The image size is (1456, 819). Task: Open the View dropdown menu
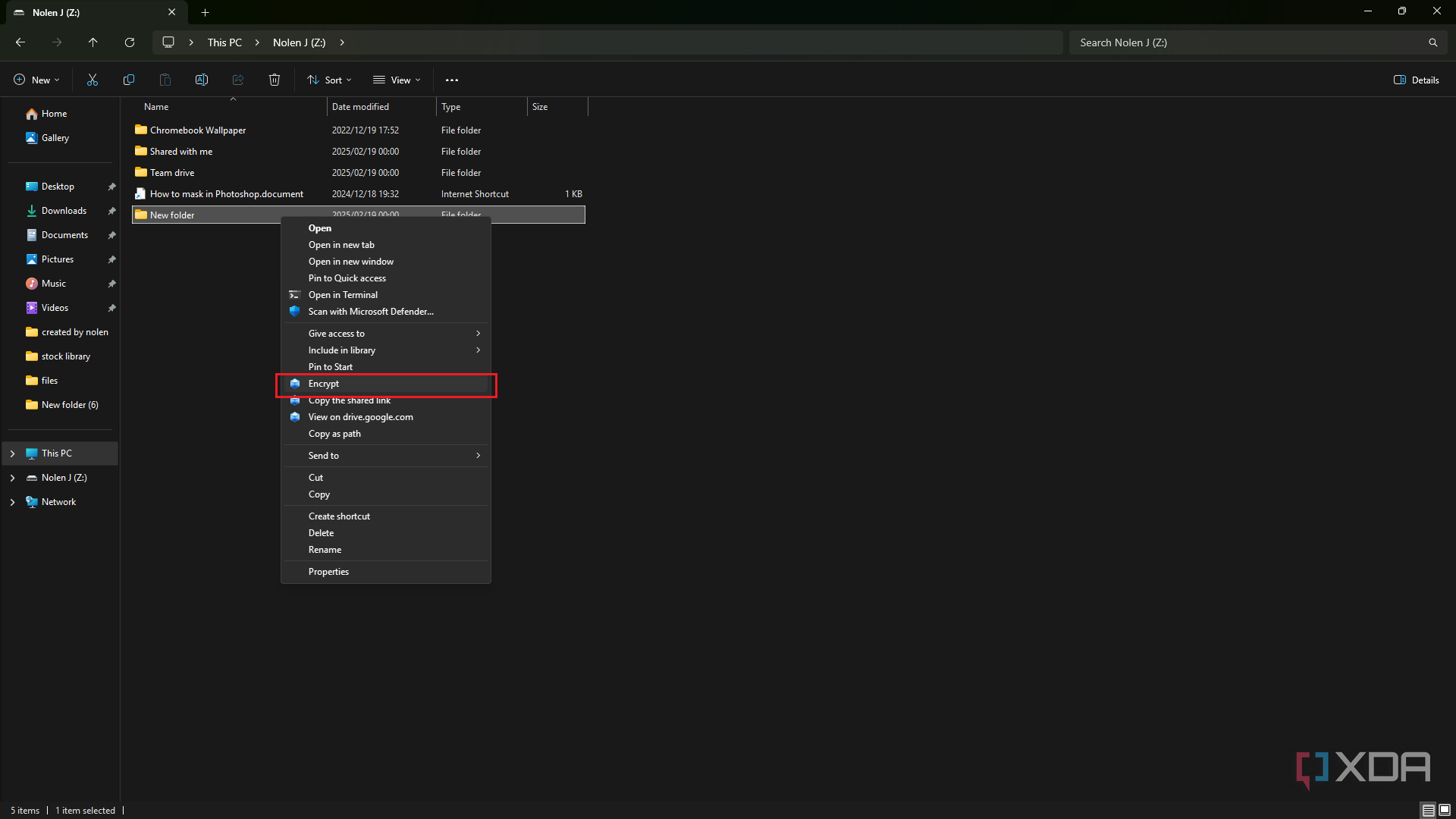pyautogui.click(x=397, y=80)
